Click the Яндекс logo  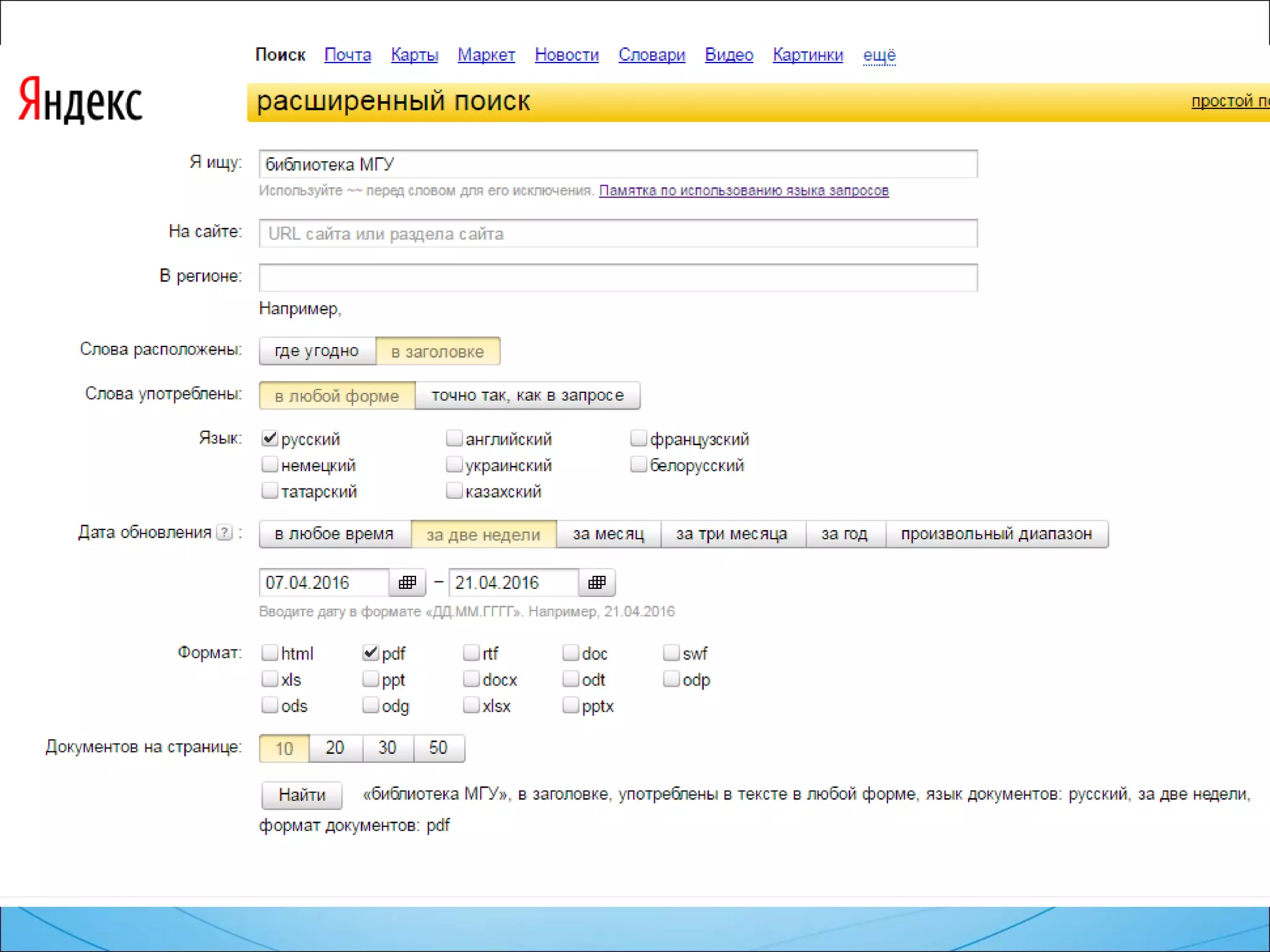pyautogui.click(x=81, y=100)
